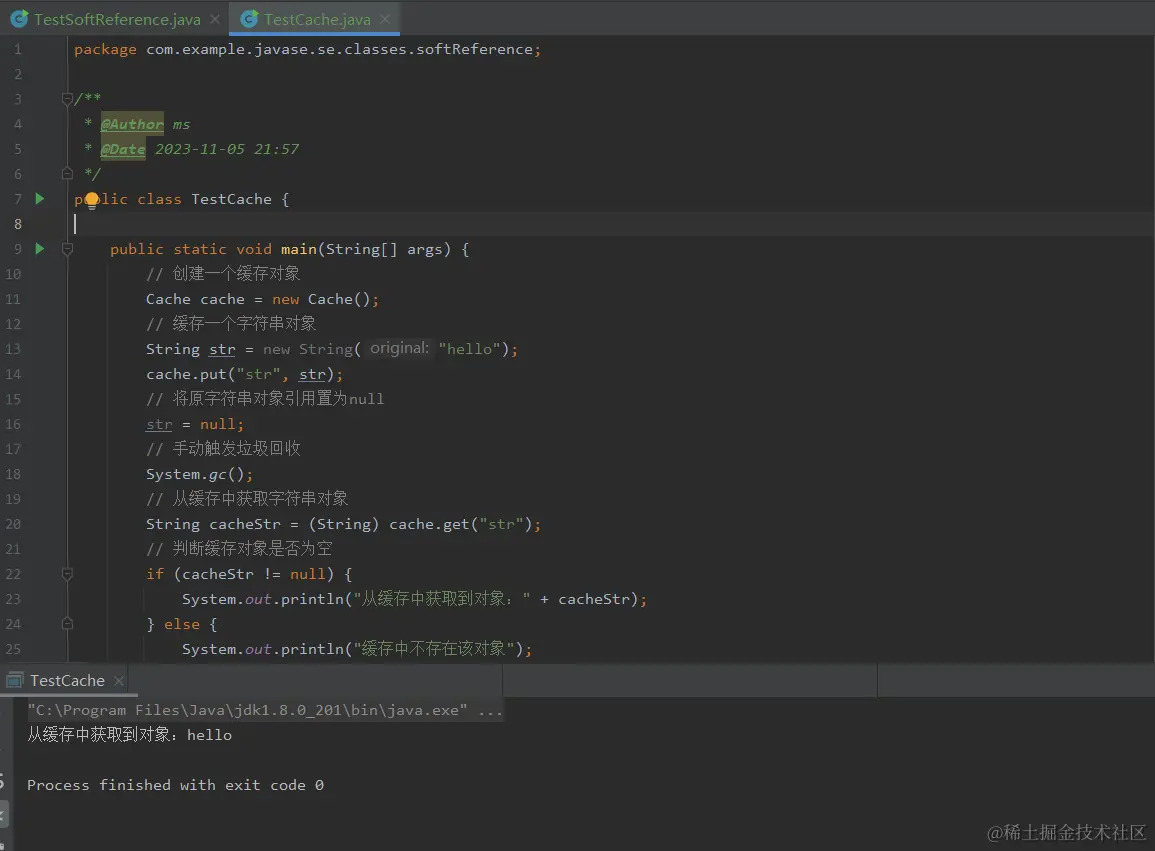Image resolution: width=1155 pixels, height=851 pixels.
Task: Click 'cacheStr != null' condition
Action: tap(253, 574)
